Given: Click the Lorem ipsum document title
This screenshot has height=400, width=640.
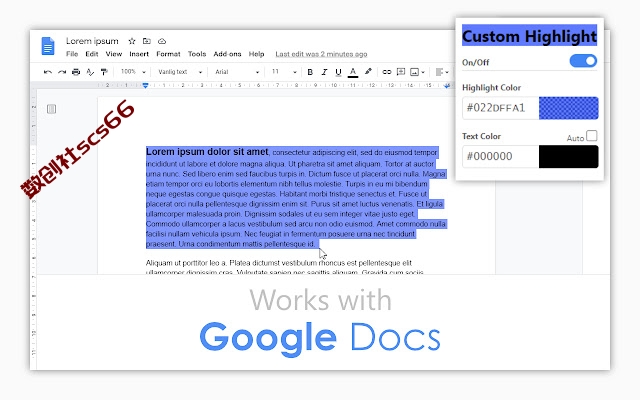Looking at the screenshot, I should (92, 41).
